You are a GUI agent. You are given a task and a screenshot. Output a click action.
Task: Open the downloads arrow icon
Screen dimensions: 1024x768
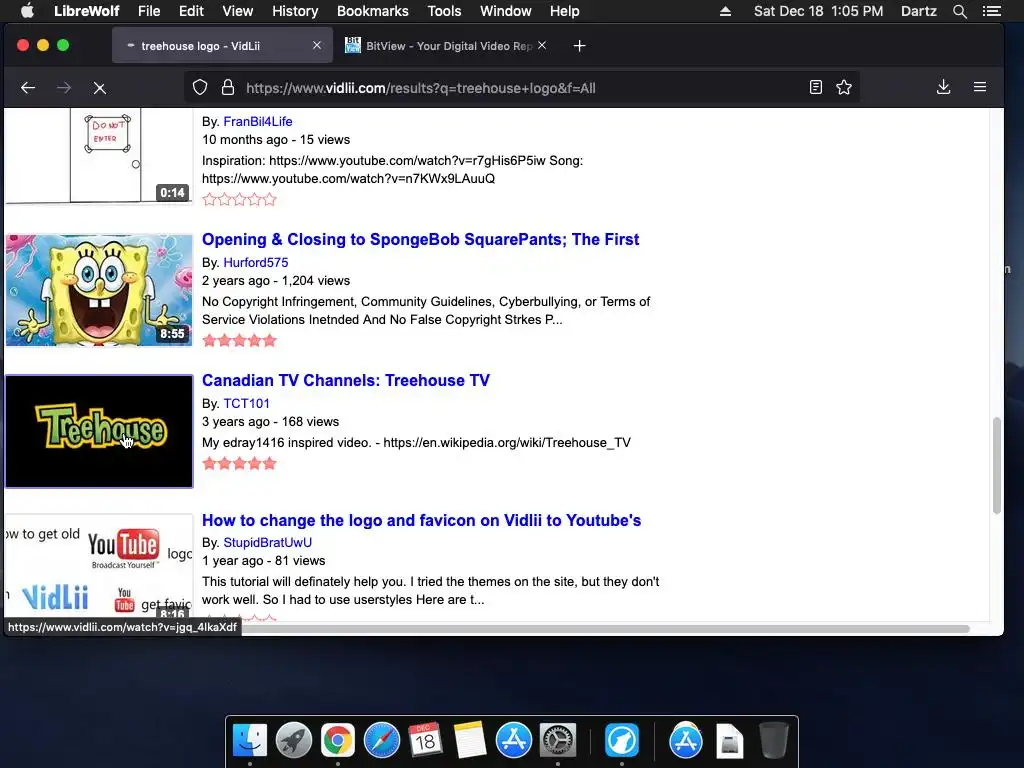943,88
